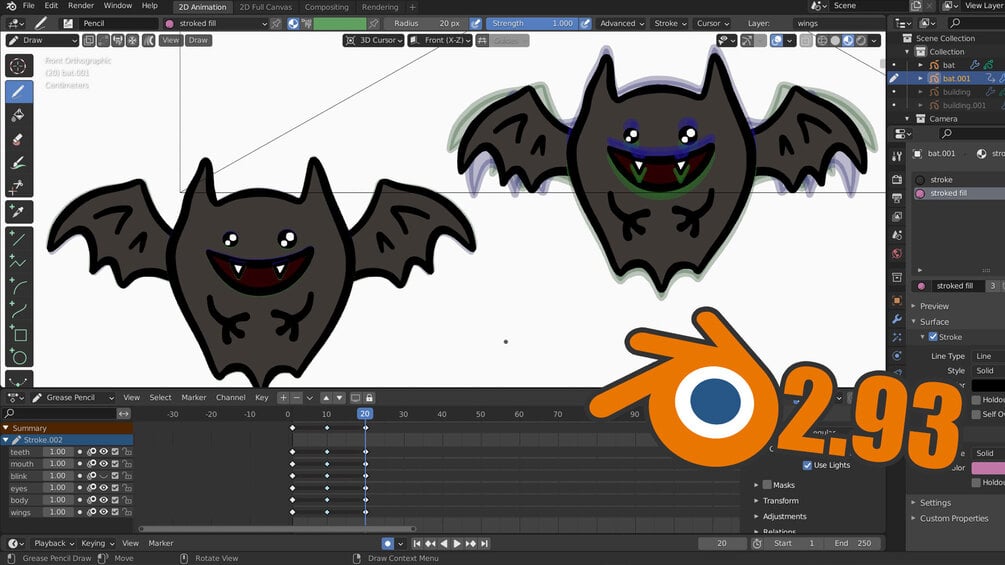This screenshot has width=1005, height=565.
Task: Click the strength pressure sensitivity icon
Action: (x=586, y=23)
